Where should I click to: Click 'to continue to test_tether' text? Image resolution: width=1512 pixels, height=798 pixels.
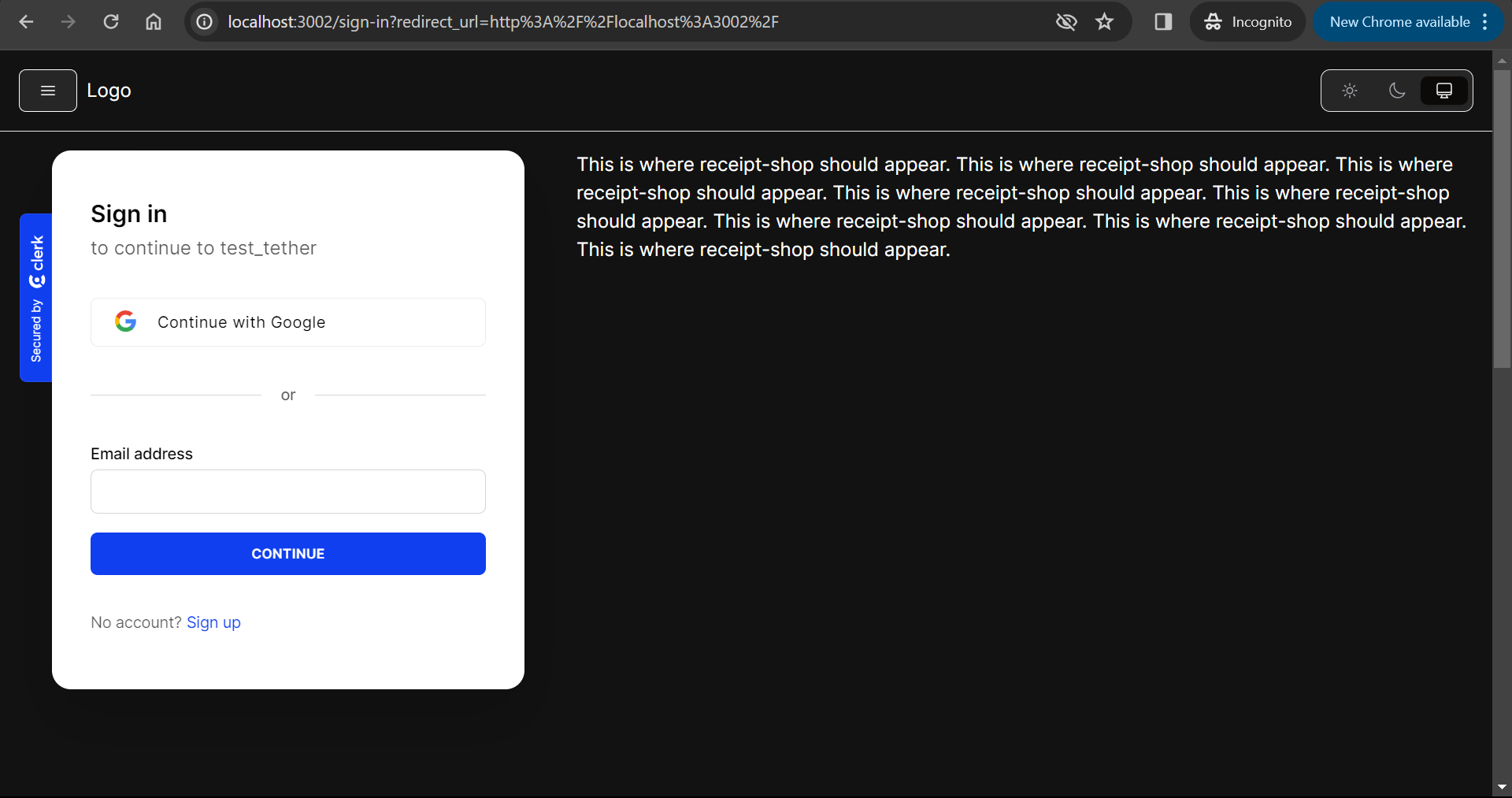click(x=203, y=248)
